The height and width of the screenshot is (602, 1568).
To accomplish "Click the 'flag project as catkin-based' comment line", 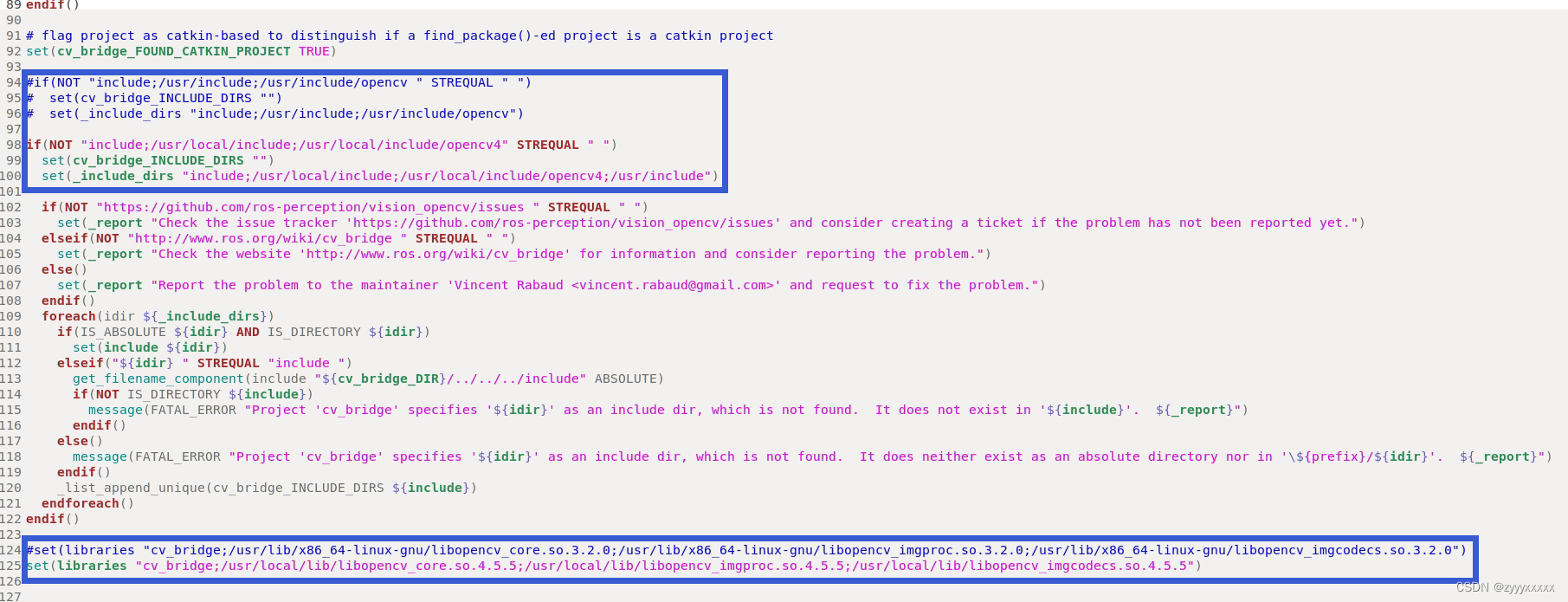I will (400, 36).
